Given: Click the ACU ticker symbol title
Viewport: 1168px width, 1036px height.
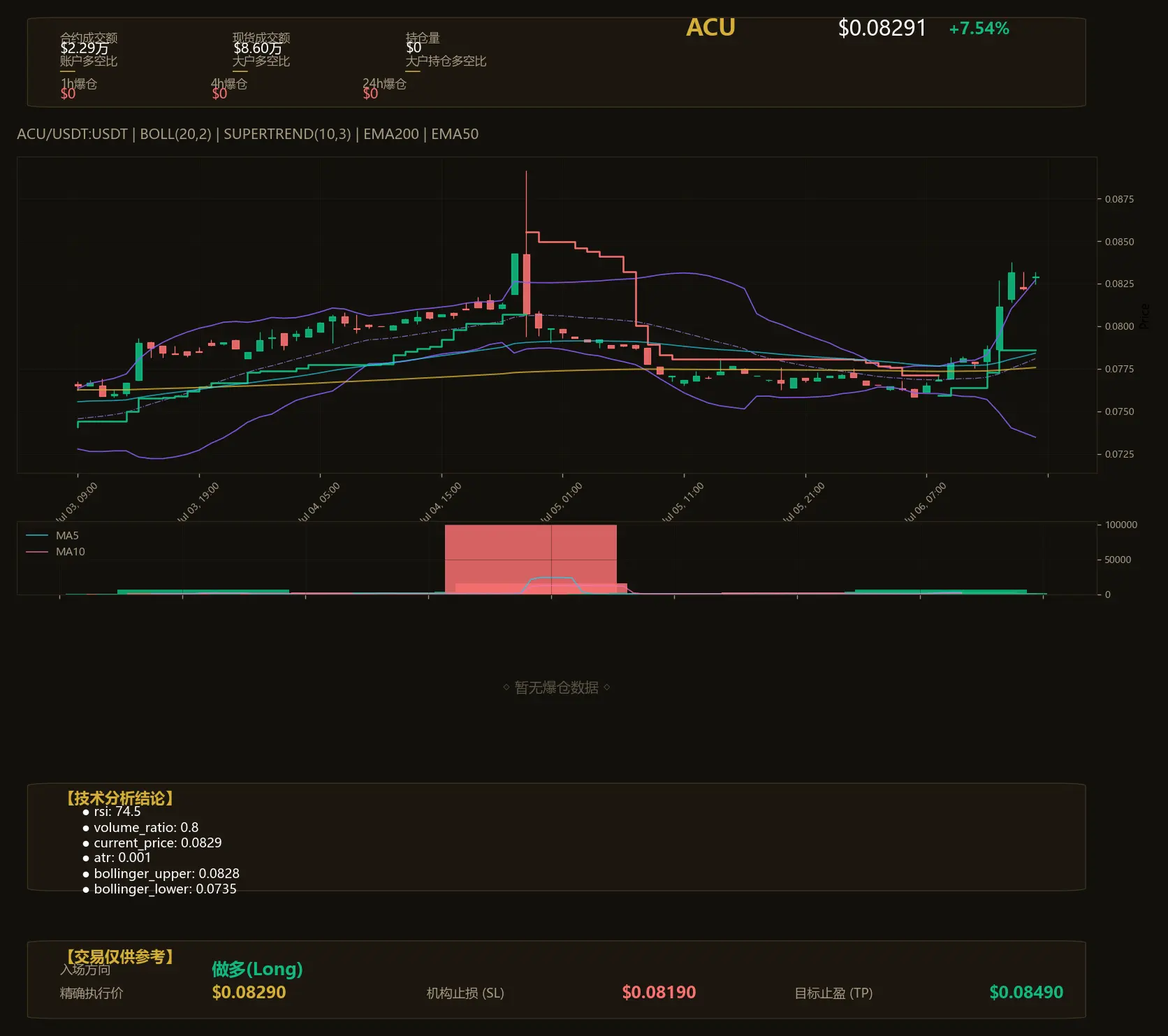Looking at the screenshot, I should pyautogui.click(x=710, y=27).
